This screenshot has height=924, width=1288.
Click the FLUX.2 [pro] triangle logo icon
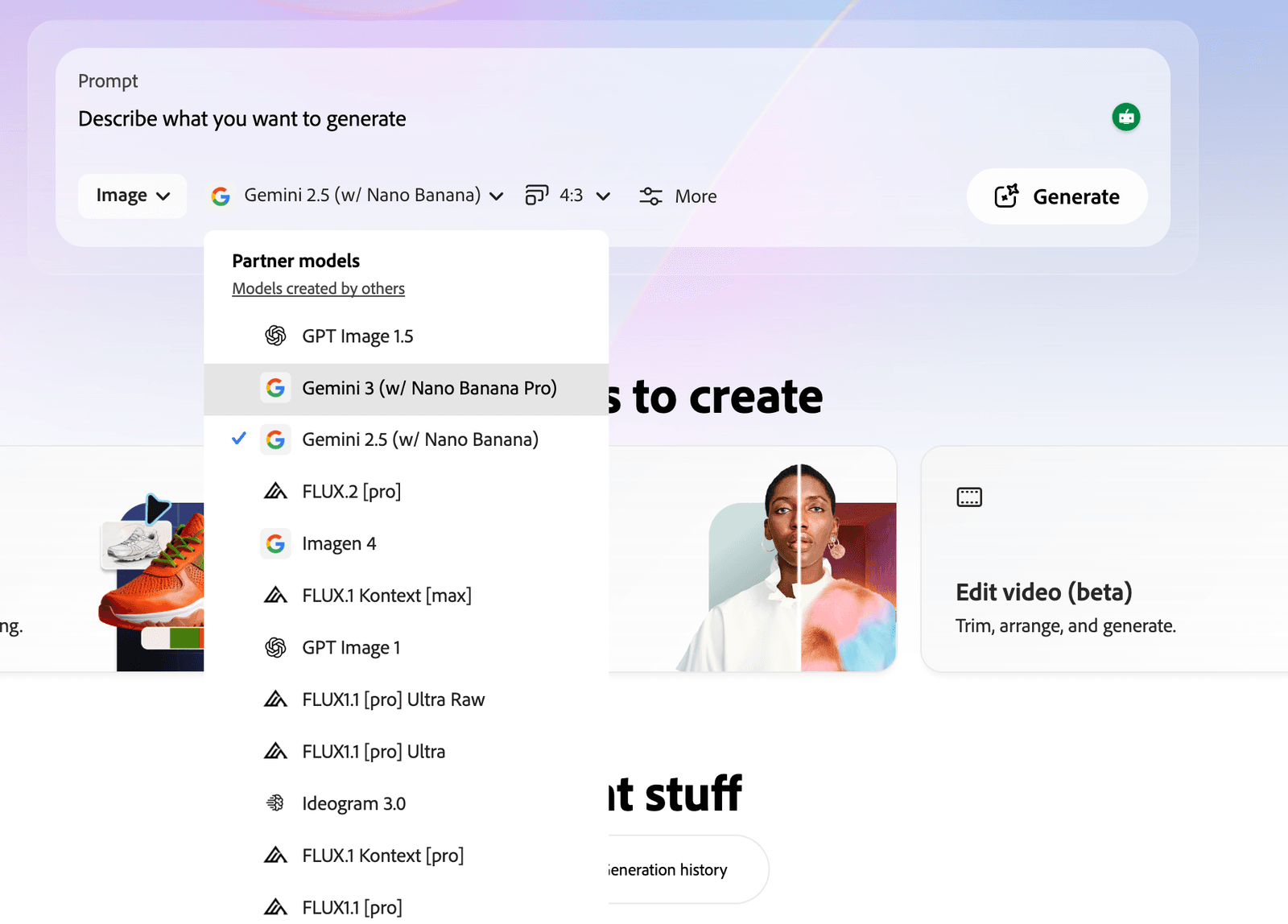(x=275, y=491)
